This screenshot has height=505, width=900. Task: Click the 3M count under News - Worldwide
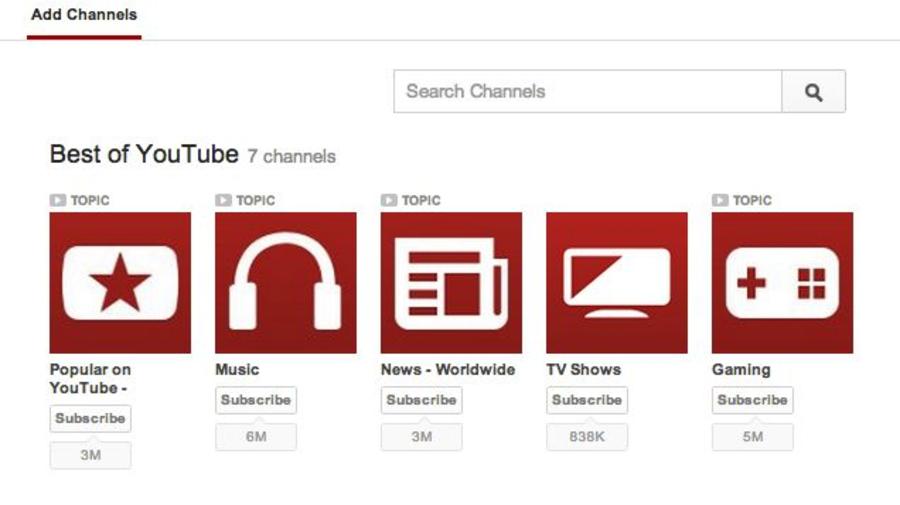click(x=421, y=437)
